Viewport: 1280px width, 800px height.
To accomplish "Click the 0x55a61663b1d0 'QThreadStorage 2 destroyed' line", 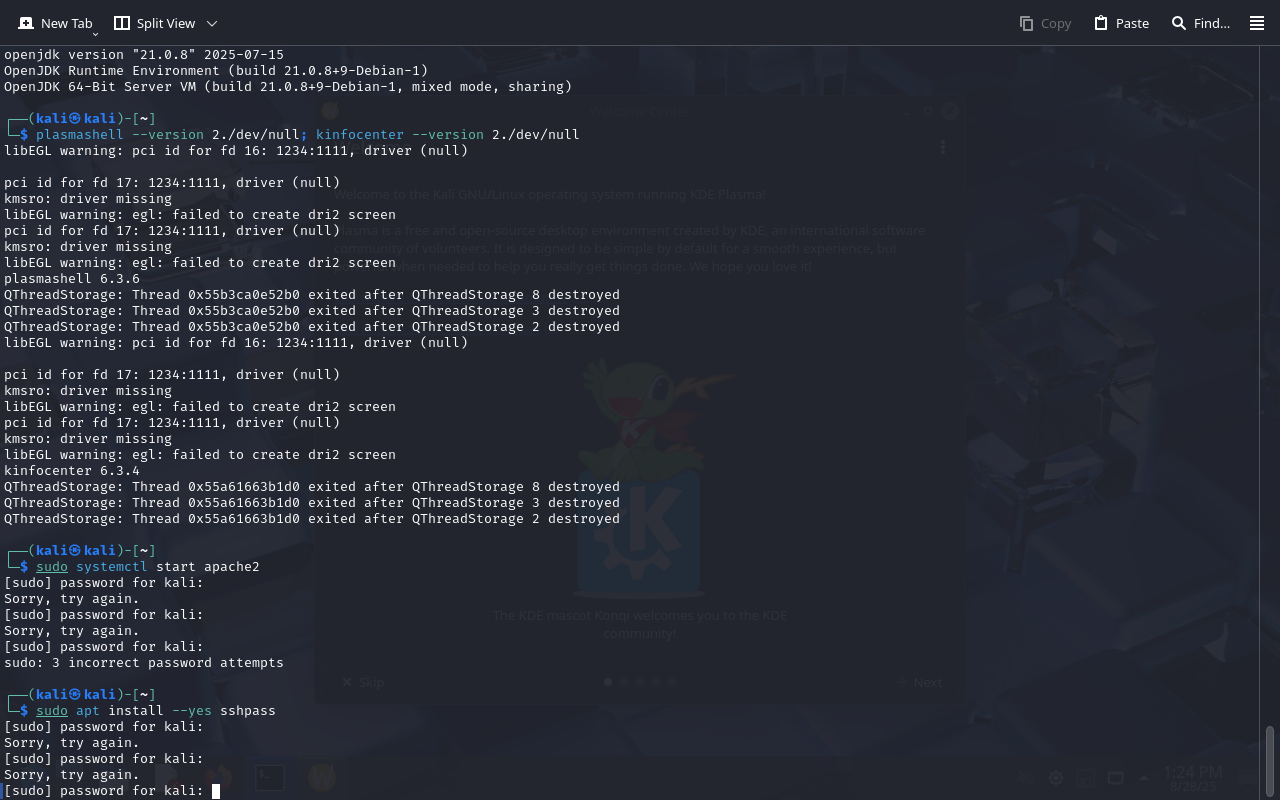I will [x=312, y=519].
